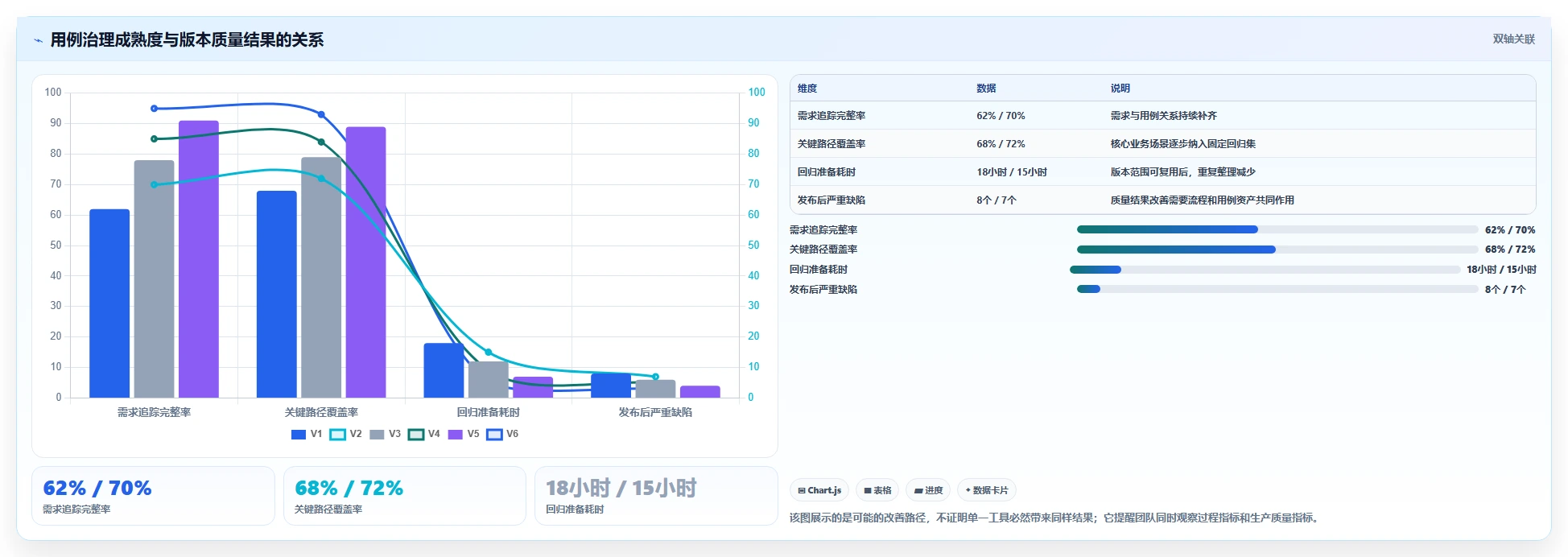Toggle the V1 series in the chart legend

307,434
